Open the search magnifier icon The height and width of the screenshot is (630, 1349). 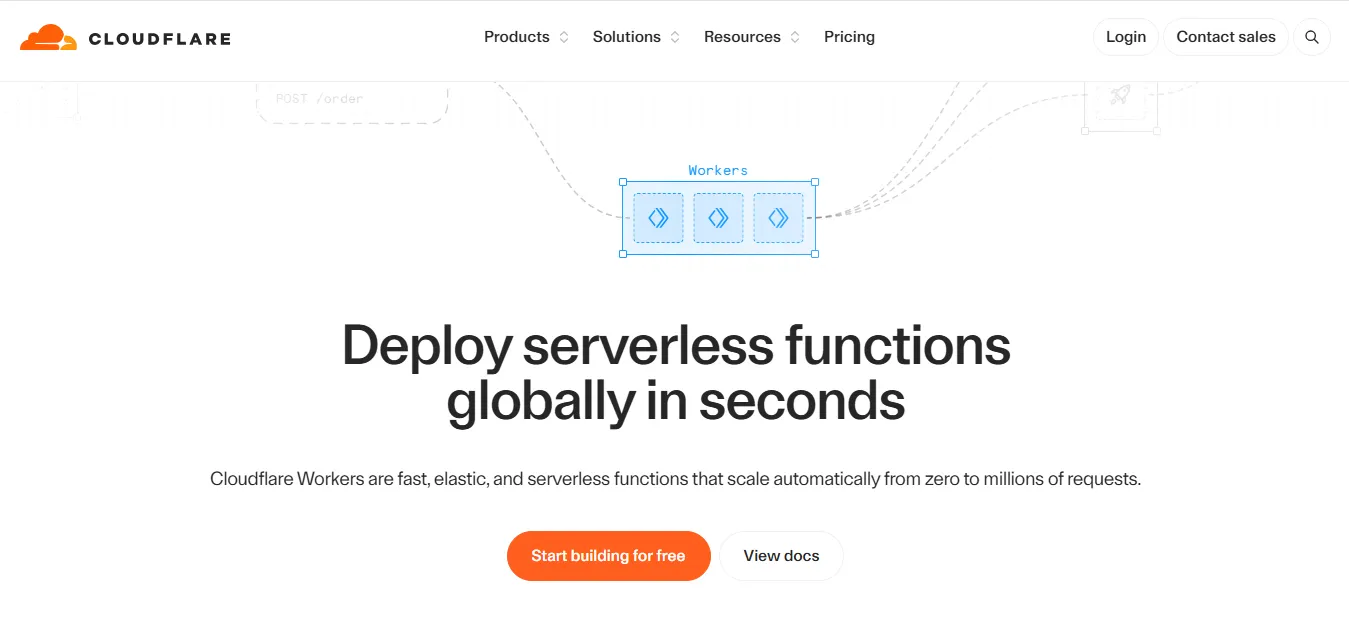(x=1312, y=37)
